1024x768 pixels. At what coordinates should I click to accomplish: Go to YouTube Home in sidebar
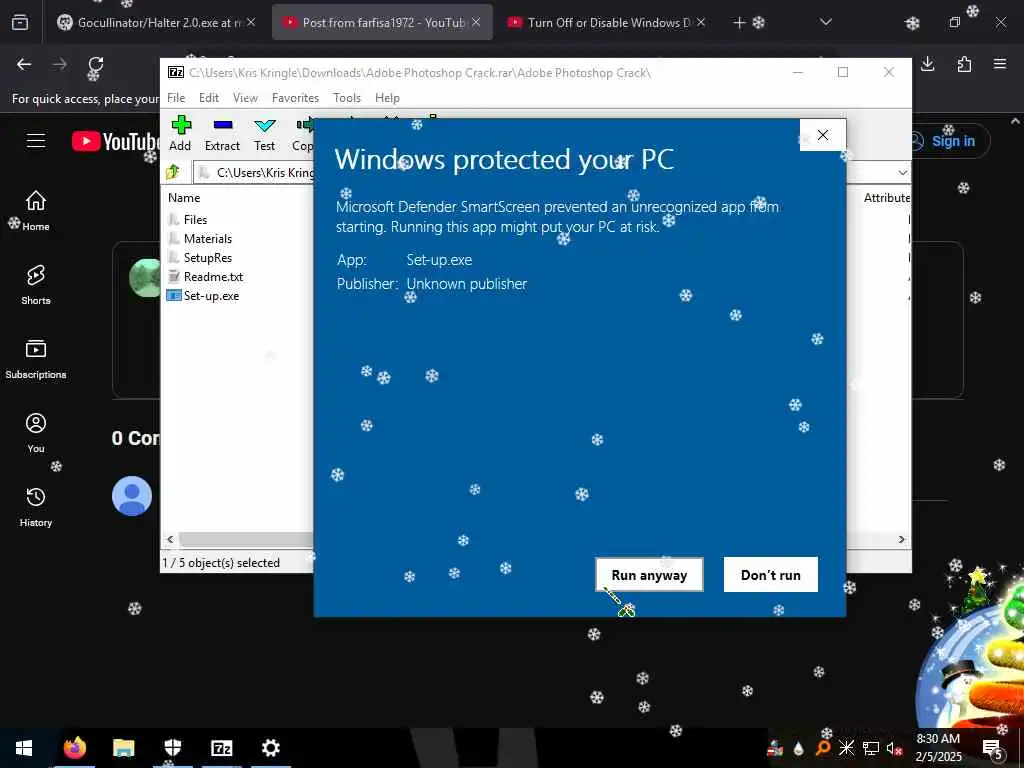(x=36, y=210)
